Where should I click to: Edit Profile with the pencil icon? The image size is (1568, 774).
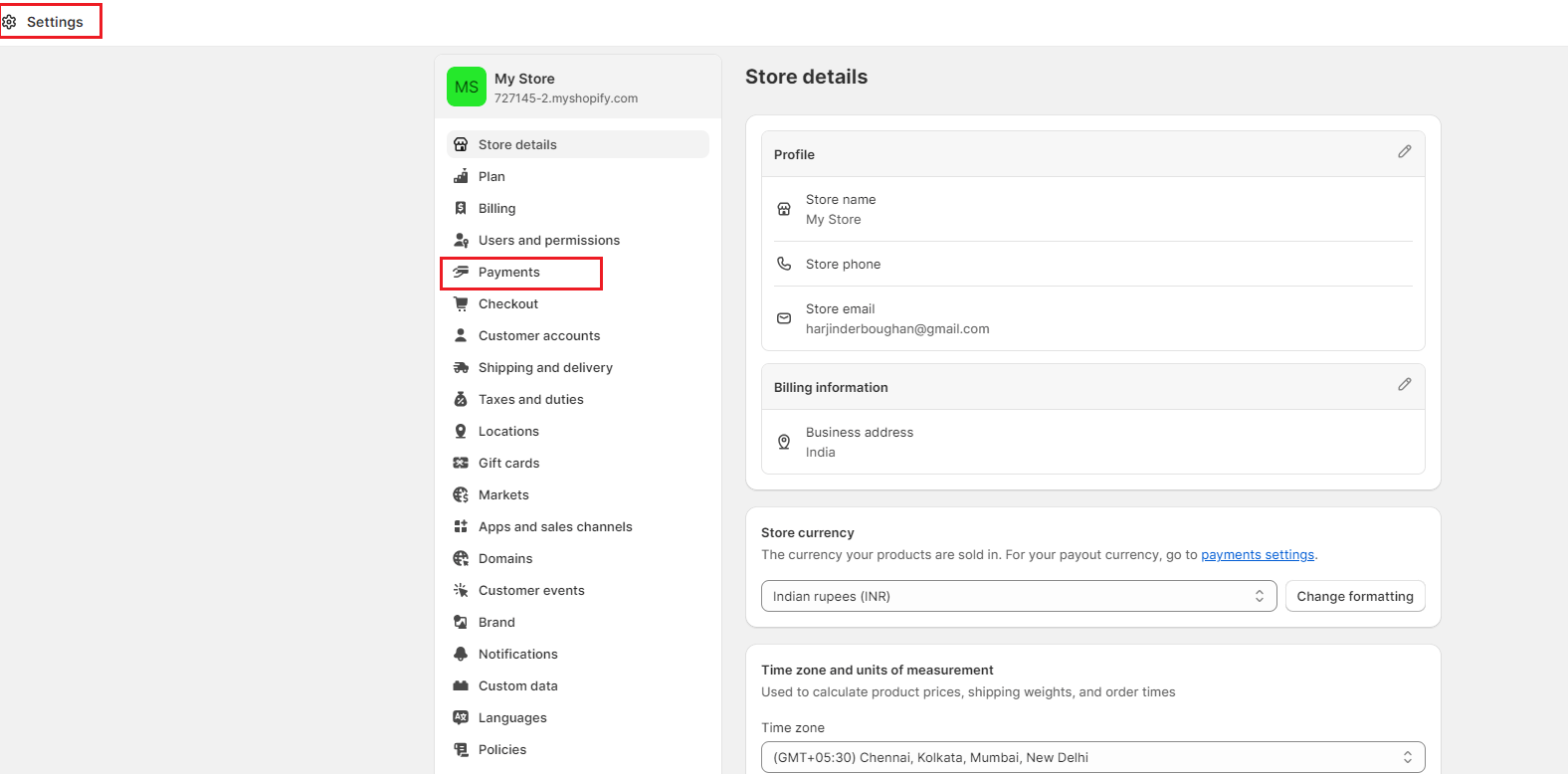pyautogui.click(x=1404, y=151)
